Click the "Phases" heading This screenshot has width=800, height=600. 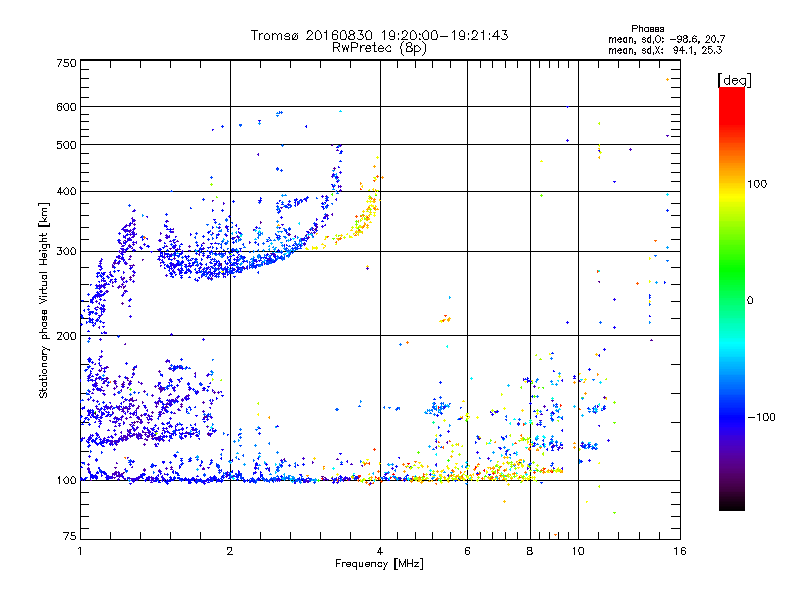pyautogui.click(x=647, y=29)
